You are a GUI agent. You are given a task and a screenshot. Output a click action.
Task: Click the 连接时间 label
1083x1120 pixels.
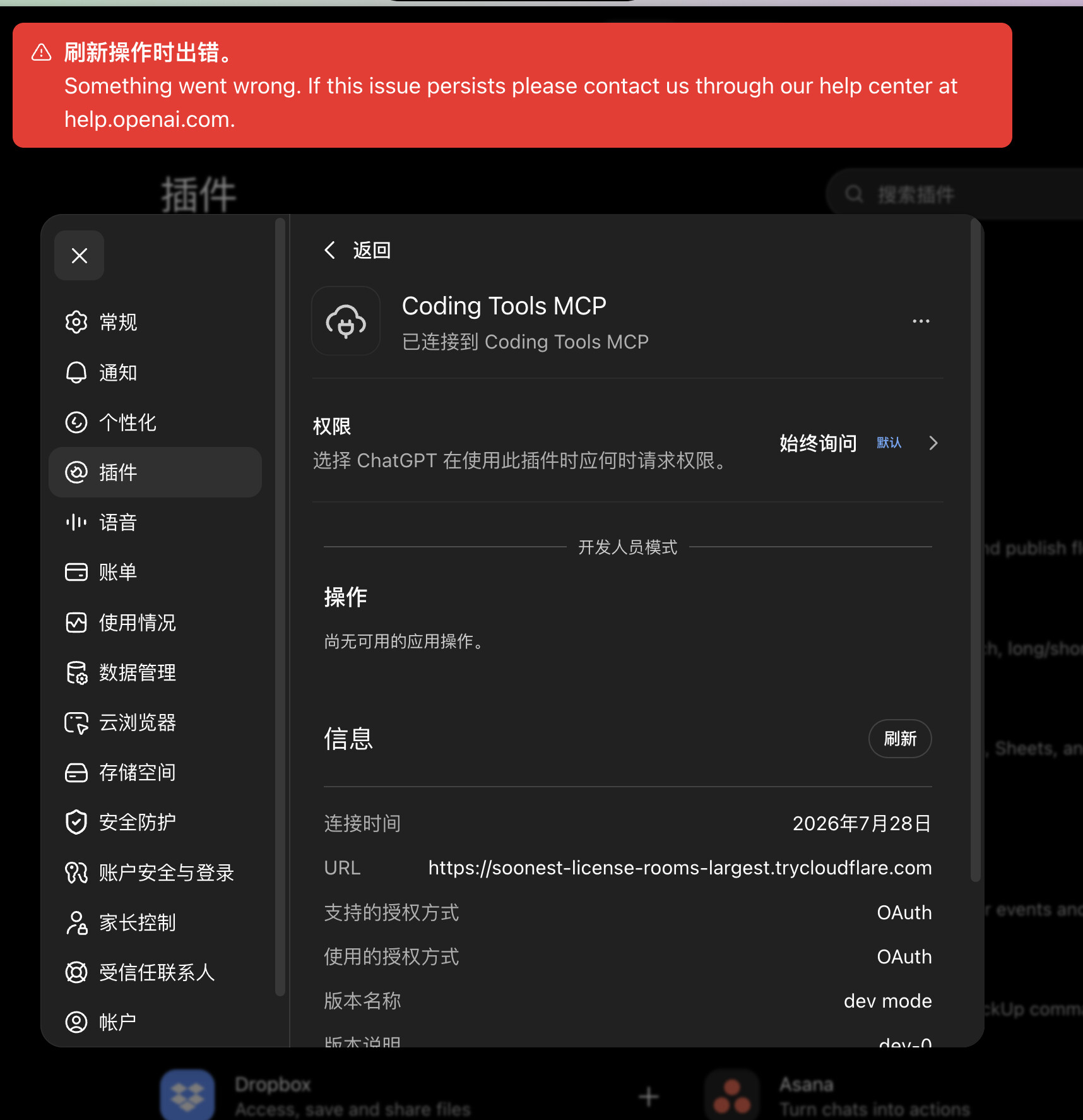click(x=362, y=823)
